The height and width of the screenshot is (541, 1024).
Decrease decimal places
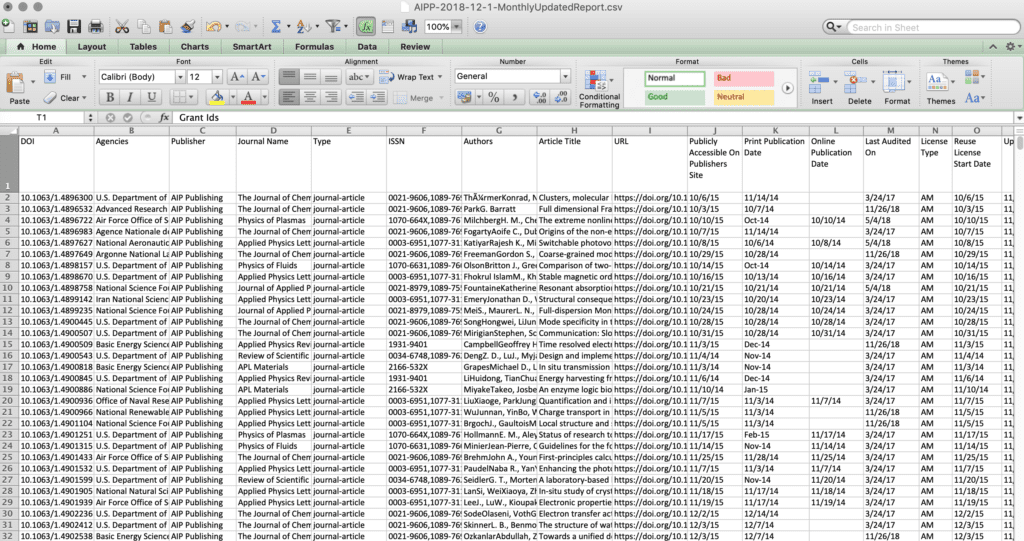point(561,97)
